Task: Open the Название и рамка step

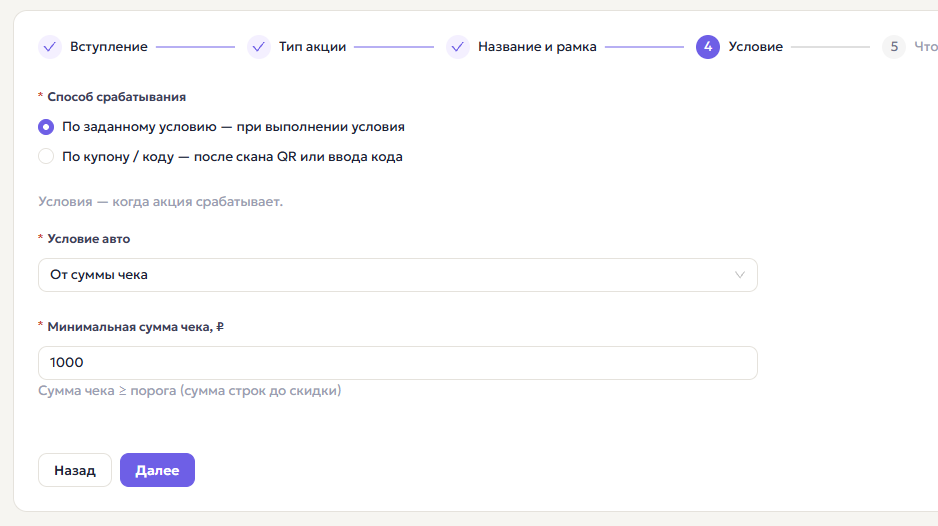Action: pyautogui.click(x=537, y=47)
